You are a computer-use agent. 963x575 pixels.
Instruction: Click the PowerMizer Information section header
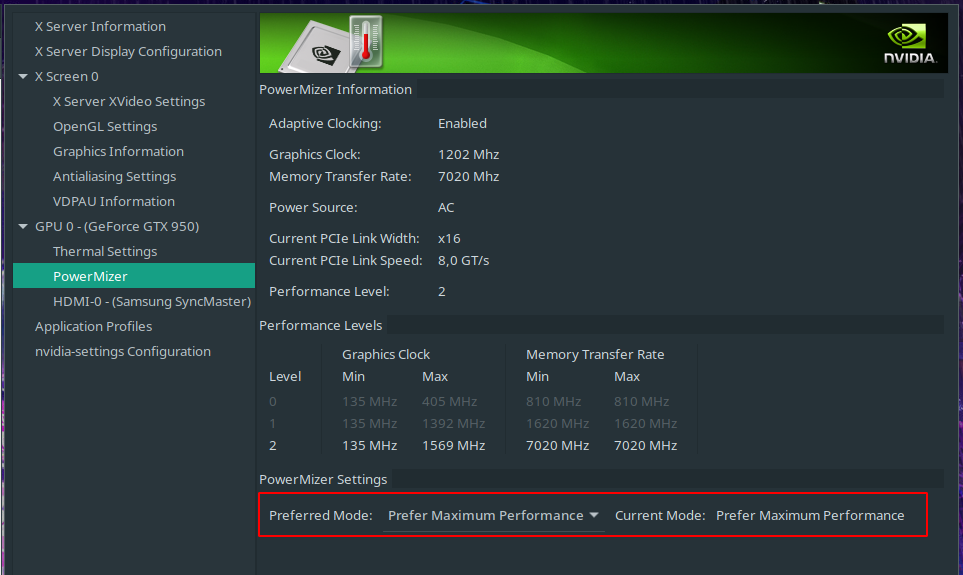(335, 90)
